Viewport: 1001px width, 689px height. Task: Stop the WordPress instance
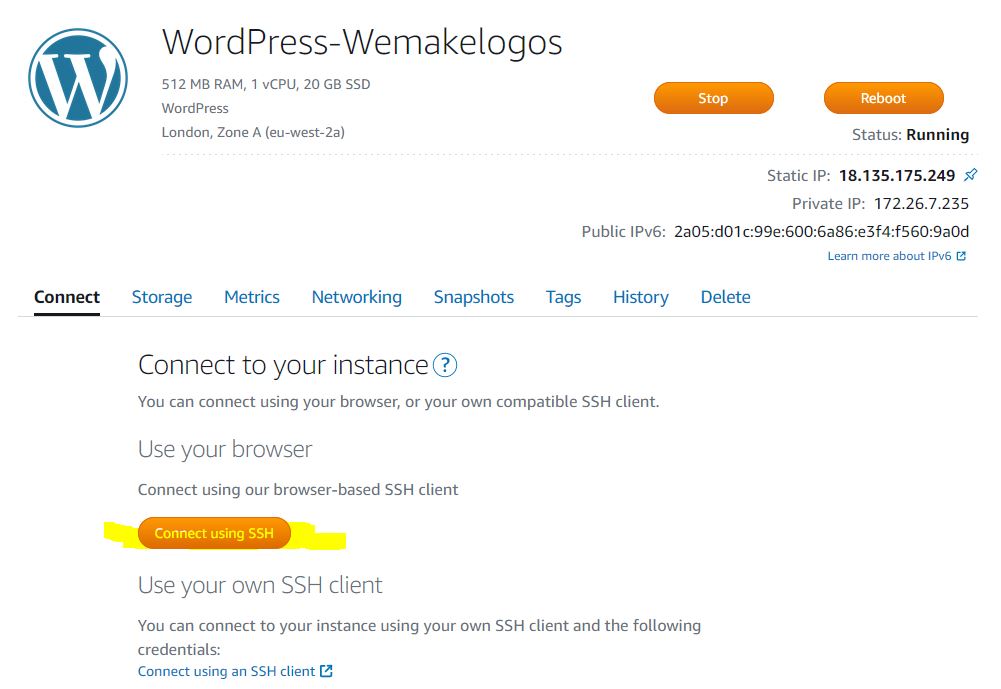(x=713, y=98)
